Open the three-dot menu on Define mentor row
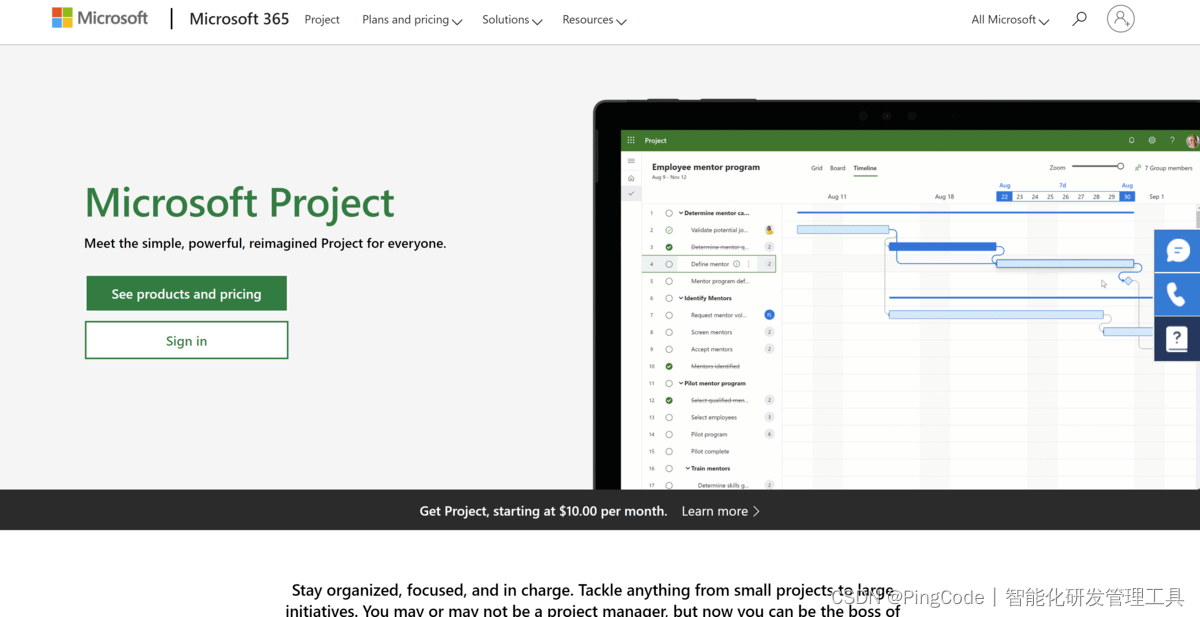 pyautogui.click(x=749, y=264)
